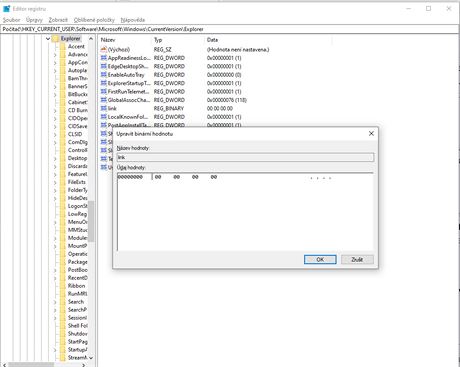Click the BamThrottling folder icon
Viewport: 460px width, 367px height.
tap(63, 79)
